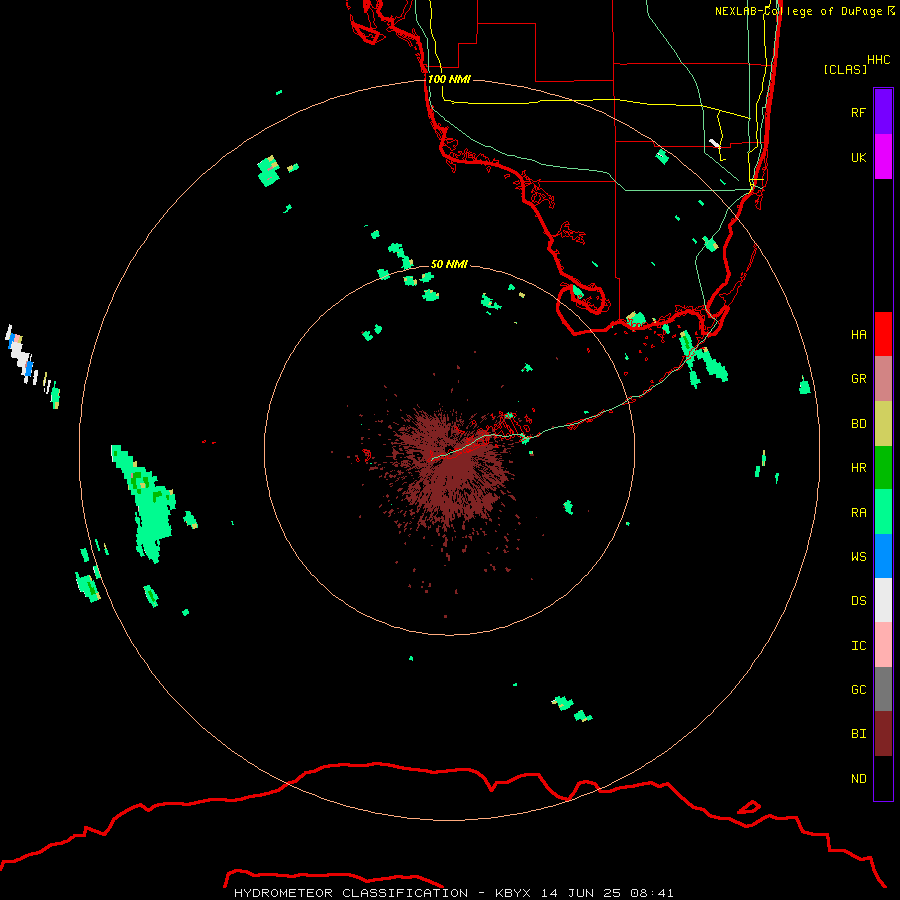Click the WS legend label
The height and width of the screenshot is (900, 900).
click(858, 556)
